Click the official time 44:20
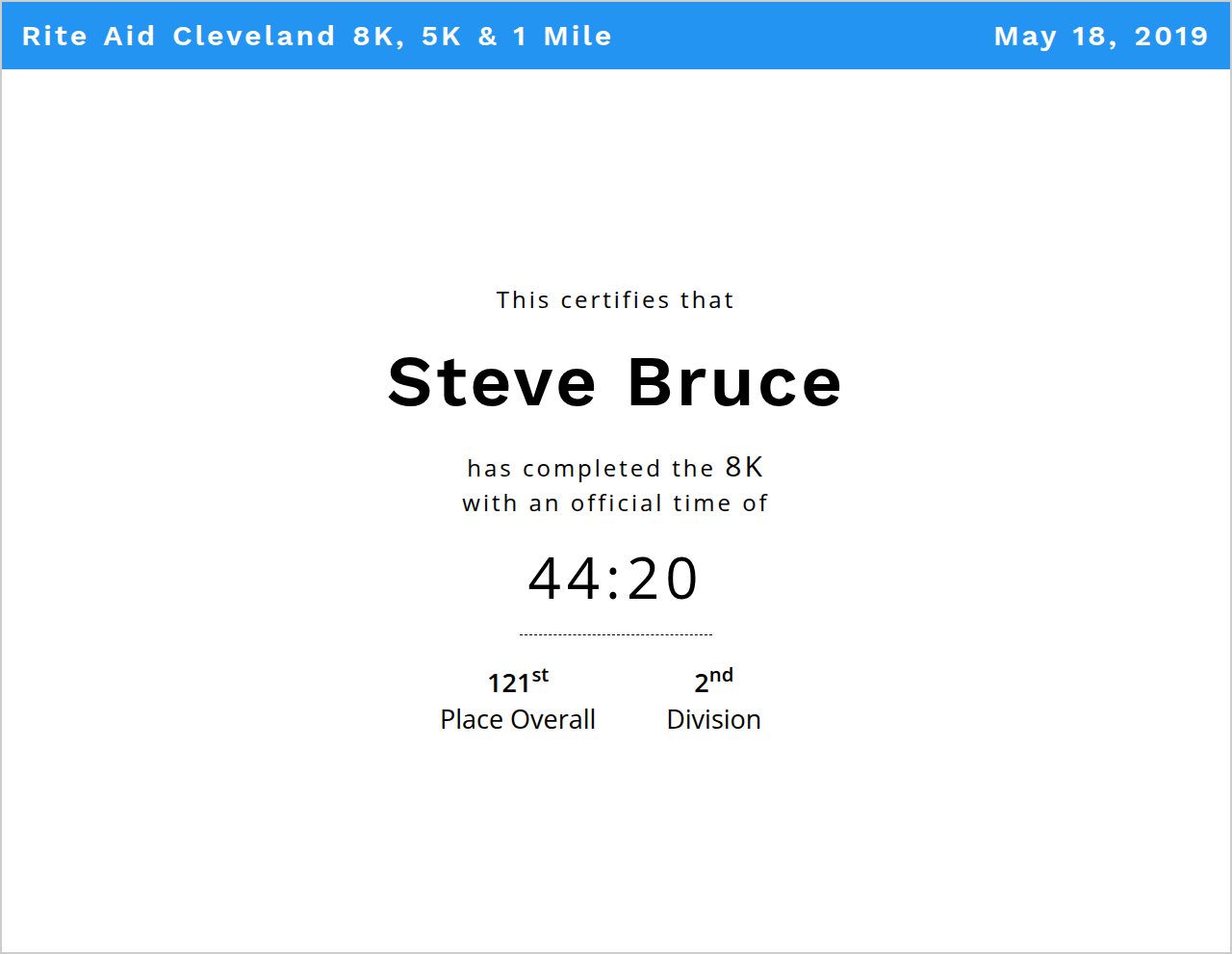This screenshot has width=1232, height=954. click(614, 579)
